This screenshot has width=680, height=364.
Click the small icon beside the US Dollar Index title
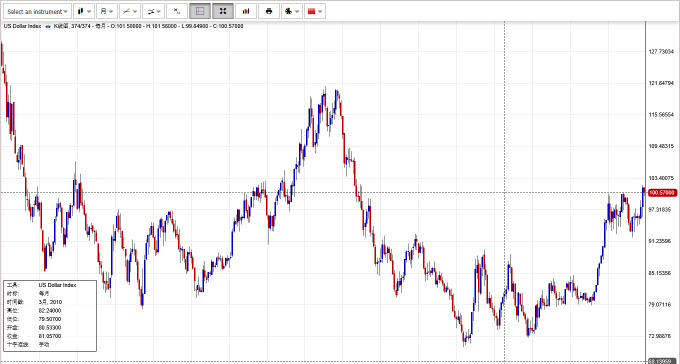[48, 26]
